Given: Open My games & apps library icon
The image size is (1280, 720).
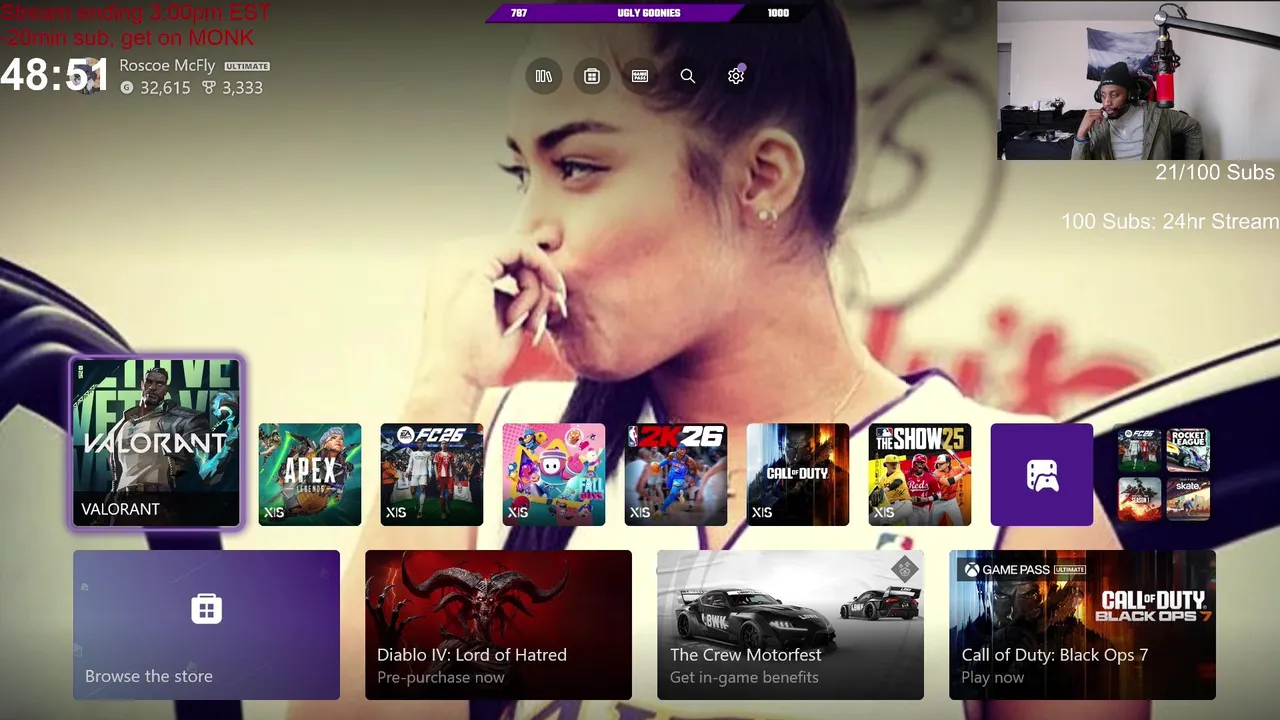Looking at the screenshot, I should pos(544,76).
